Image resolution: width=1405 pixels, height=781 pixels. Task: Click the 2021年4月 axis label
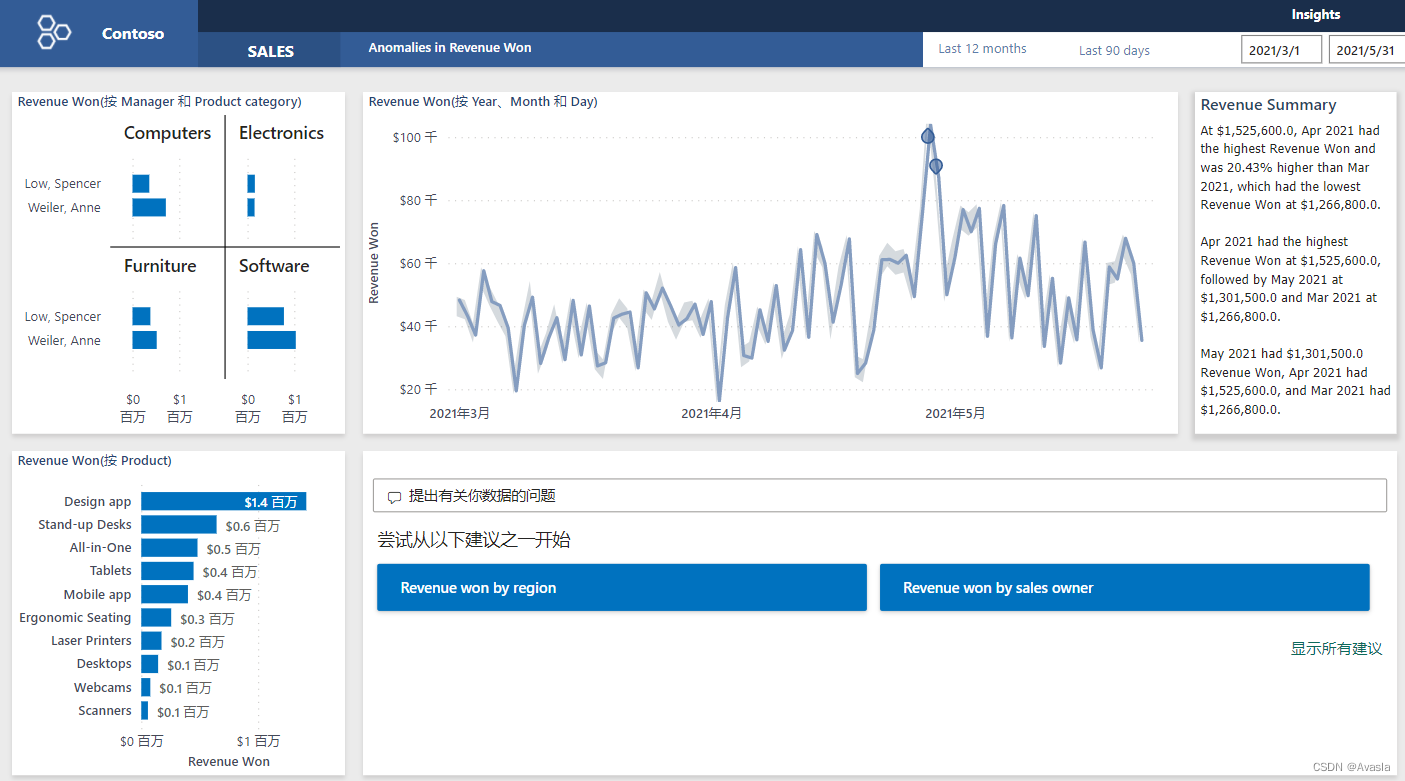pos(712,413)
